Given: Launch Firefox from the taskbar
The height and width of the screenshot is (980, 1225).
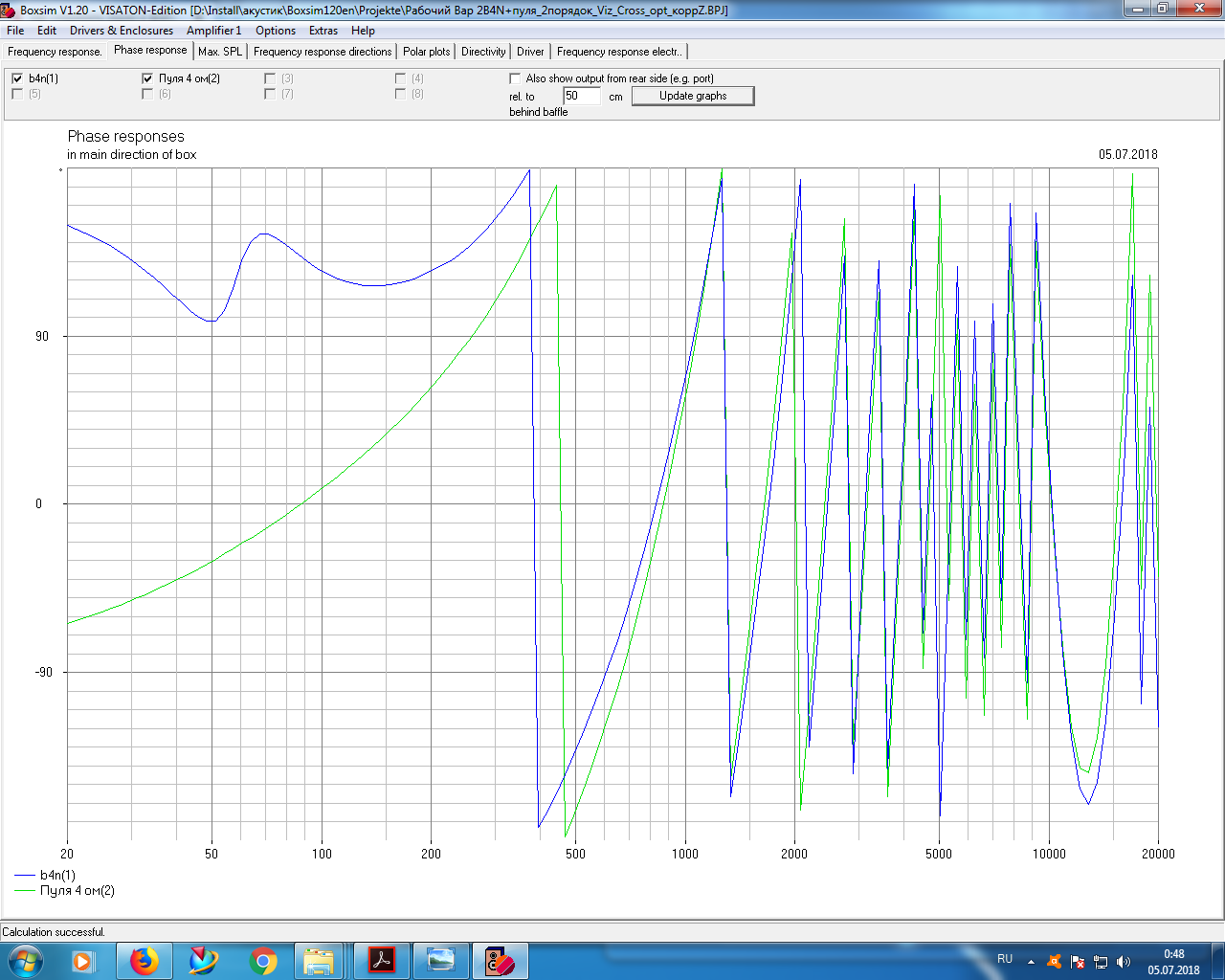Looking at the screenshot, I should tap(145, 960).
